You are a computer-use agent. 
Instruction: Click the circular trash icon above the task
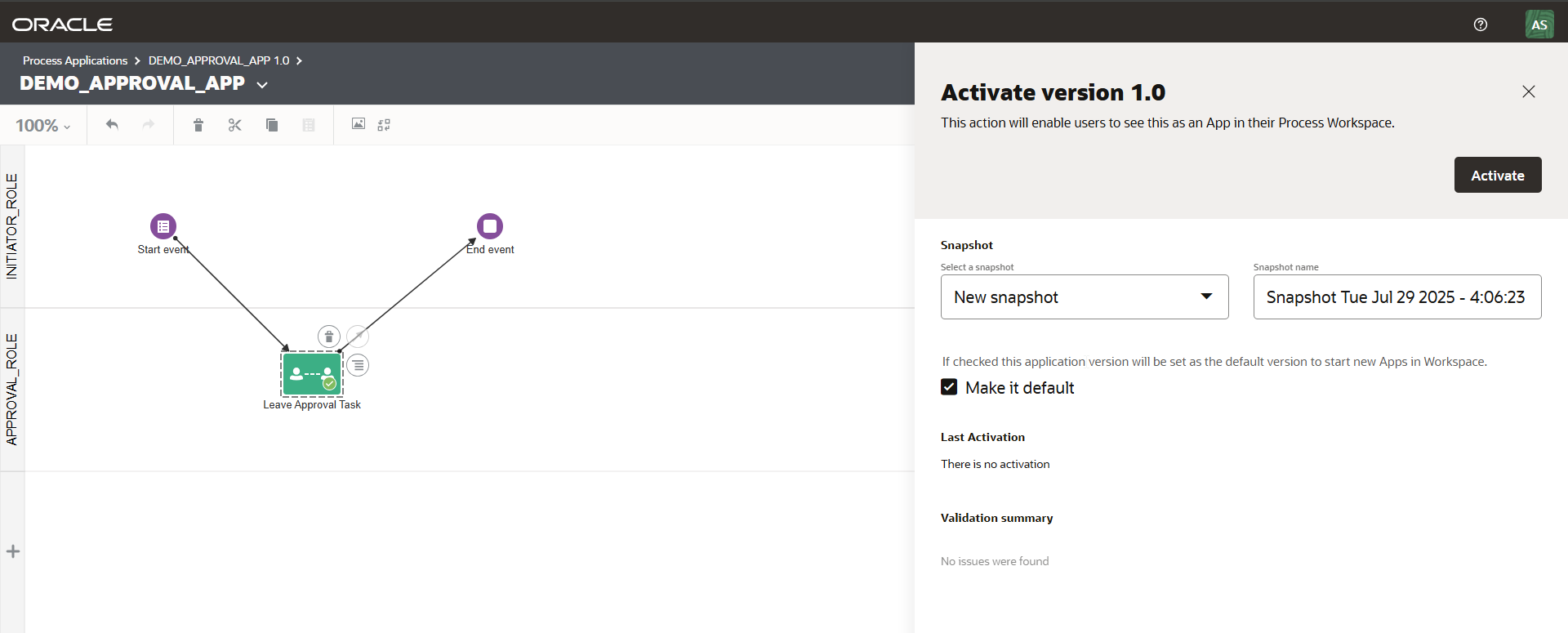[328, 337]
